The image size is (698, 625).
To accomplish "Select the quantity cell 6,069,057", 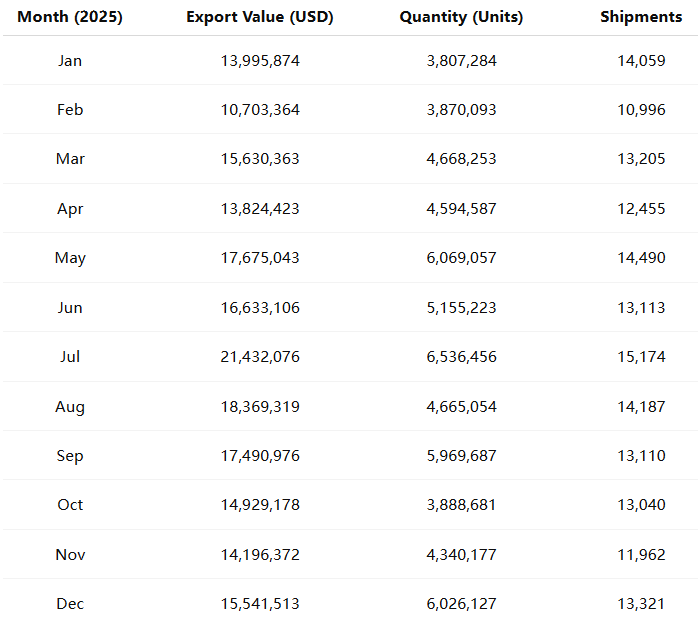I will click(x=461, y=258).
